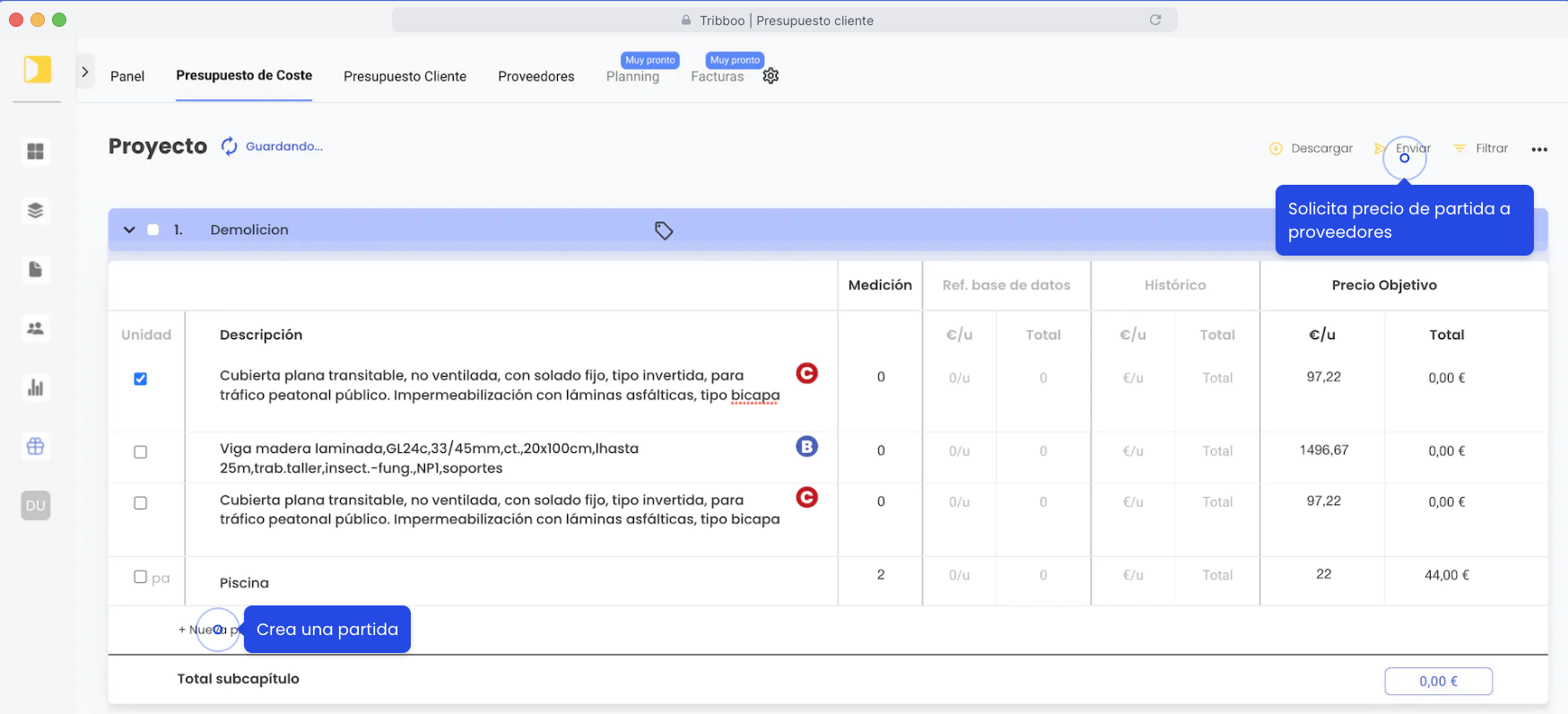
Task: Check the second Cubierta plana row checkbox
Action: click(x=141, y=503)
